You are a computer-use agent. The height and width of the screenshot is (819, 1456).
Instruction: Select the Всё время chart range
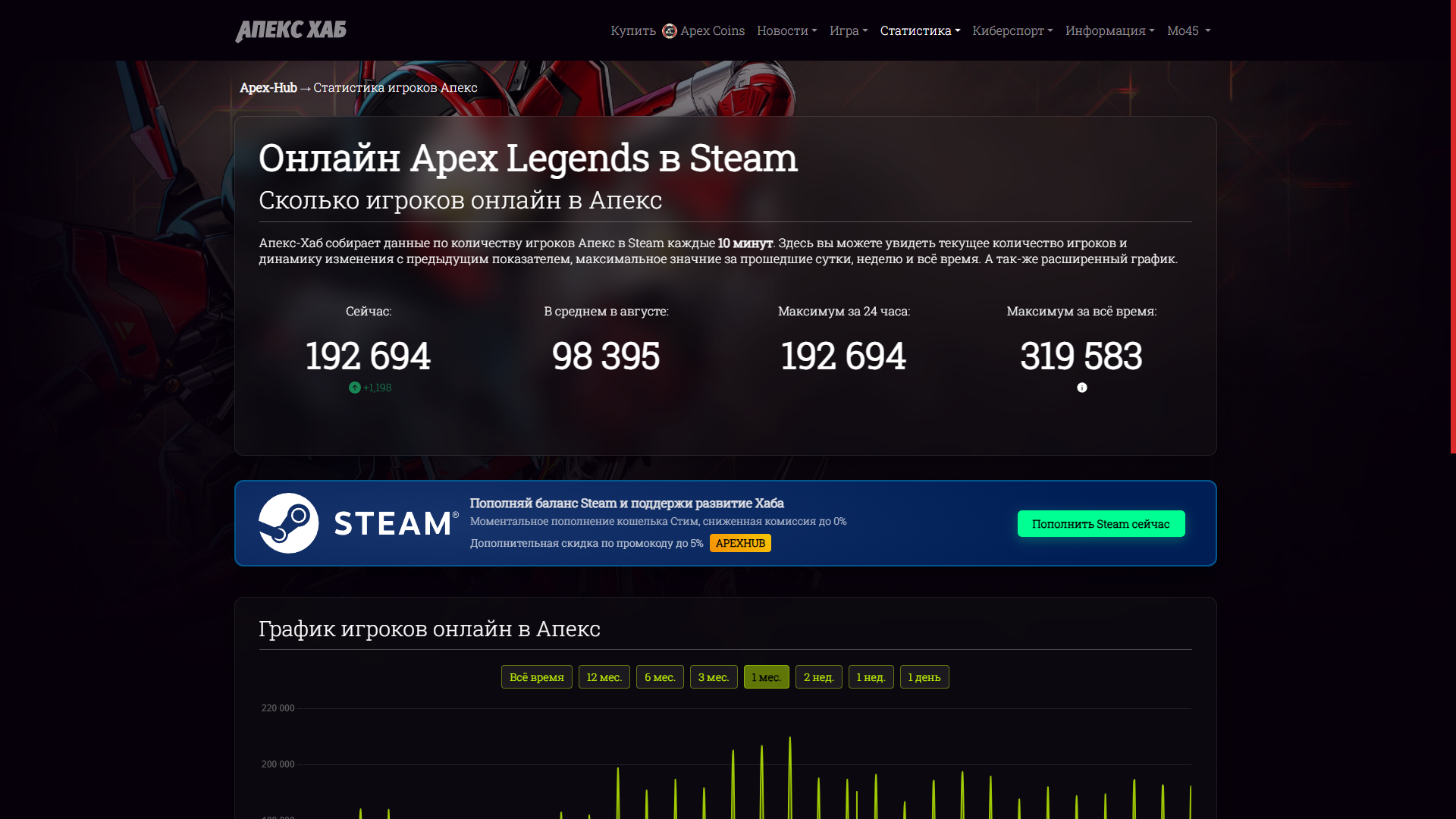[536, 677]
